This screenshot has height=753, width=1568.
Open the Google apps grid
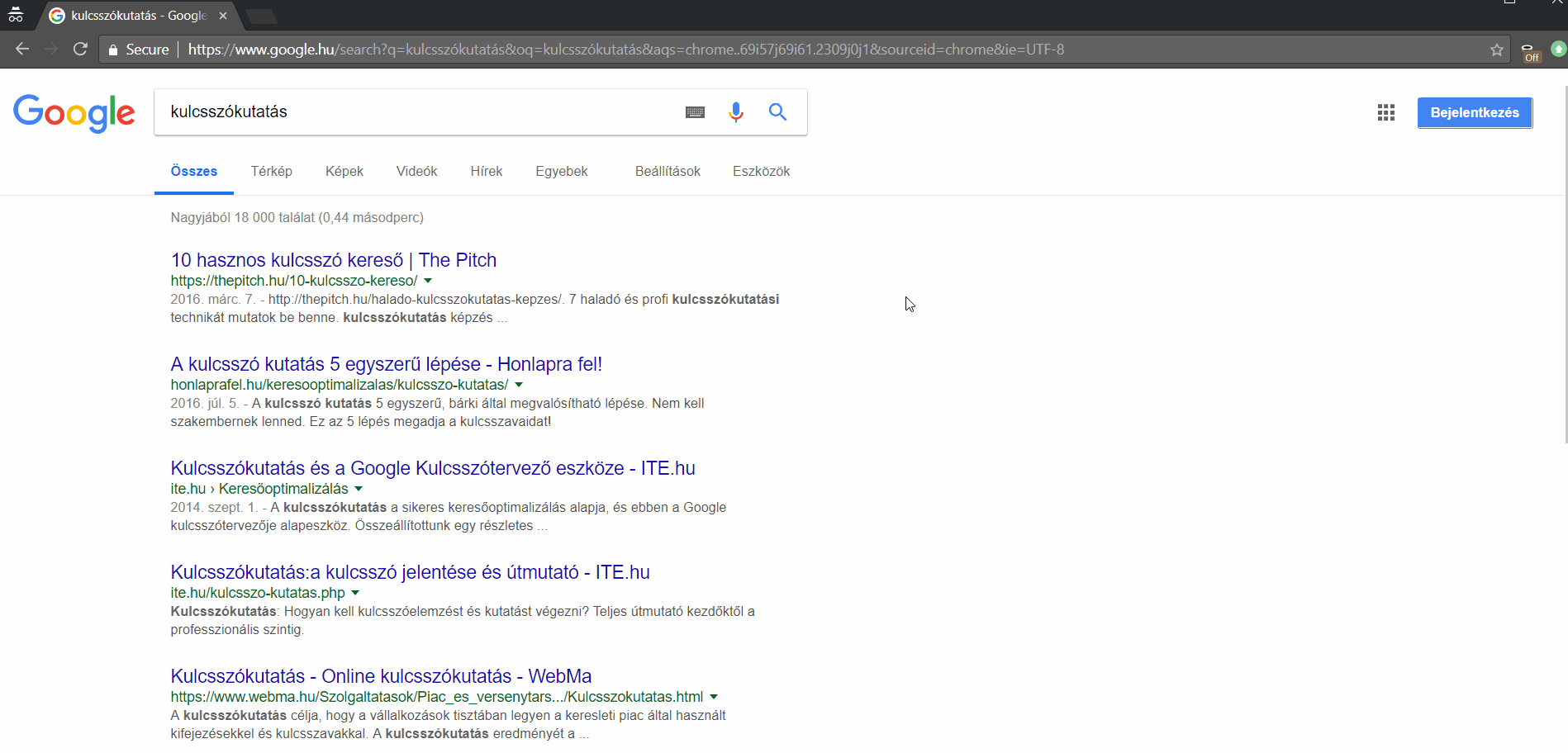(1386, 112)
